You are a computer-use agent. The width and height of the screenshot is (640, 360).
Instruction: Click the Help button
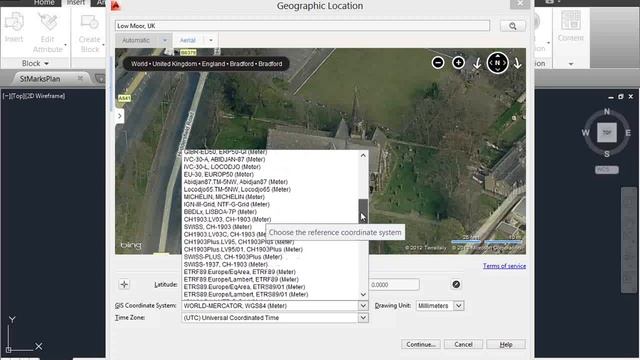click(506, 344)
